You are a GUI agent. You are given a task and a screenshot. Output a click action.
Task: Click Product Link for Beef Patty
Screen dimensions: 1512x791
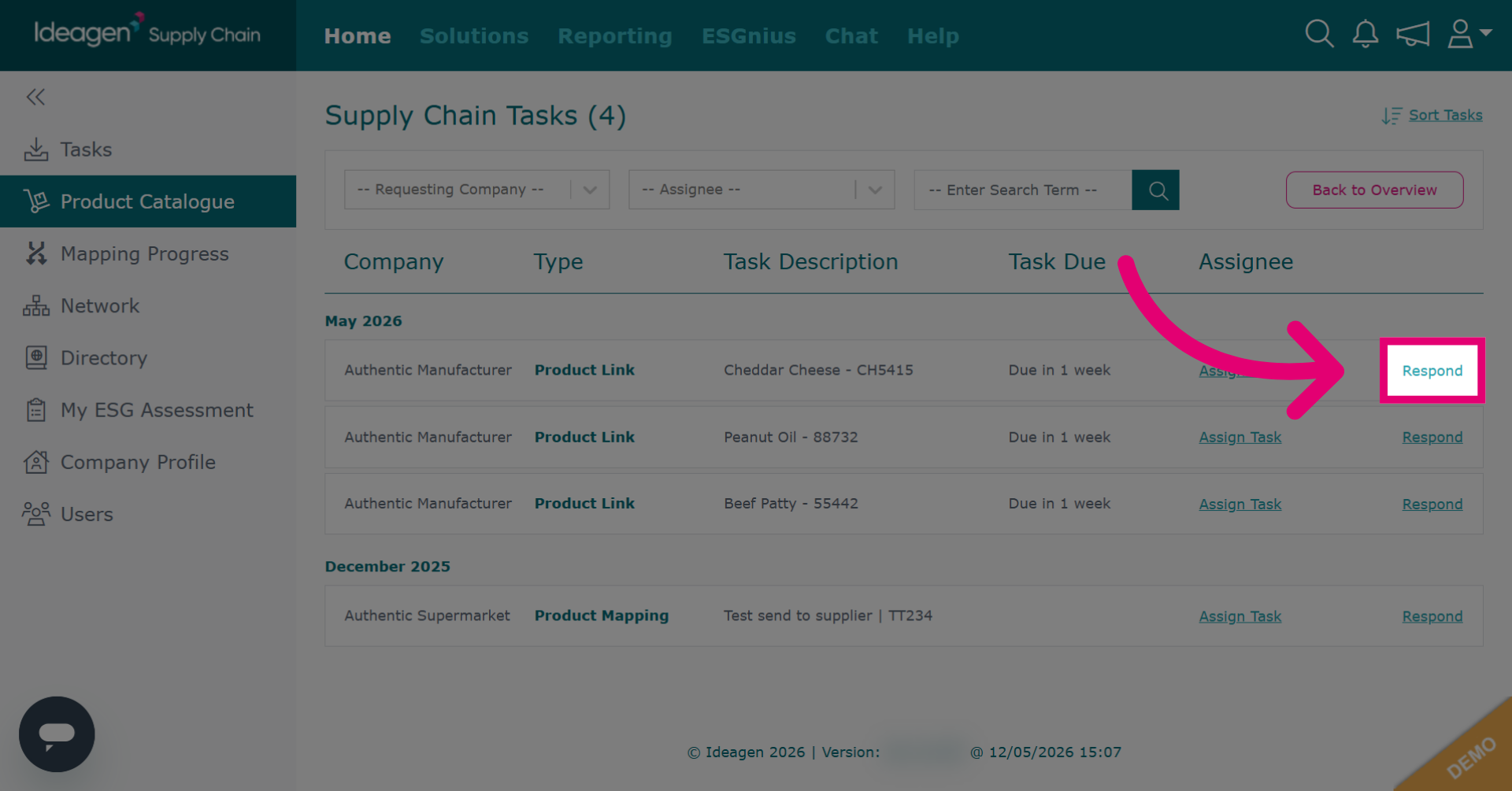tap(584, 504)
